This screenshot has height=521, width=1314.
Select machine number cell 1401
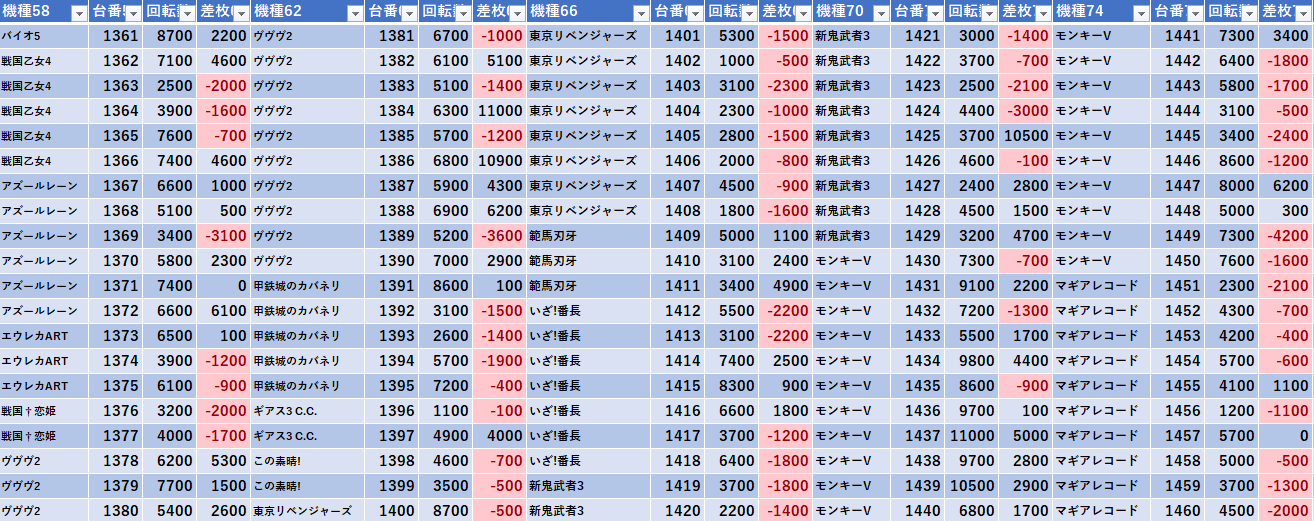(677, 36)
